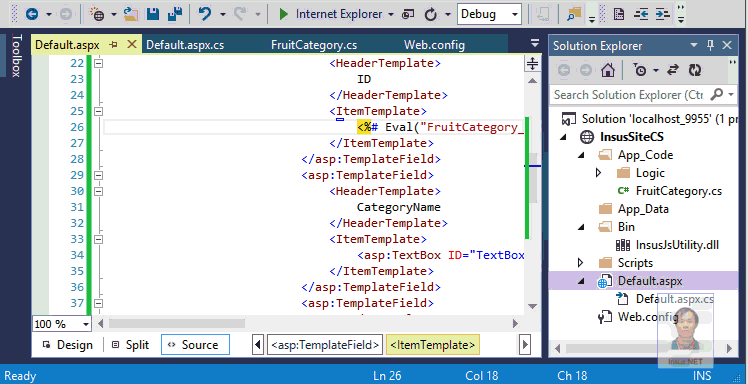This screenshot has height=384, width=748.
Task: Click the Pending Changes Filter clock icon
Action: coord(639,70)
